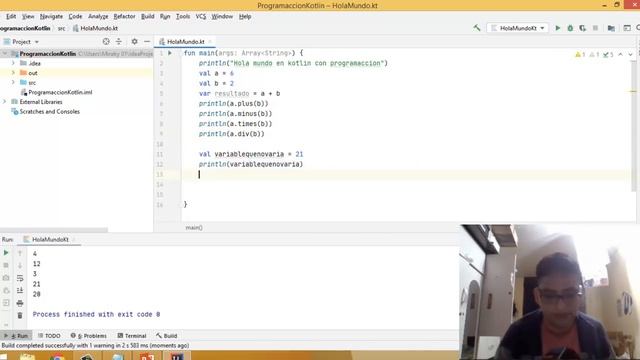Select the HolaMundoKt tab in the Run panel
Image resolution: width=640 pixels, height=360 pixels.
(x=50, y=239)
